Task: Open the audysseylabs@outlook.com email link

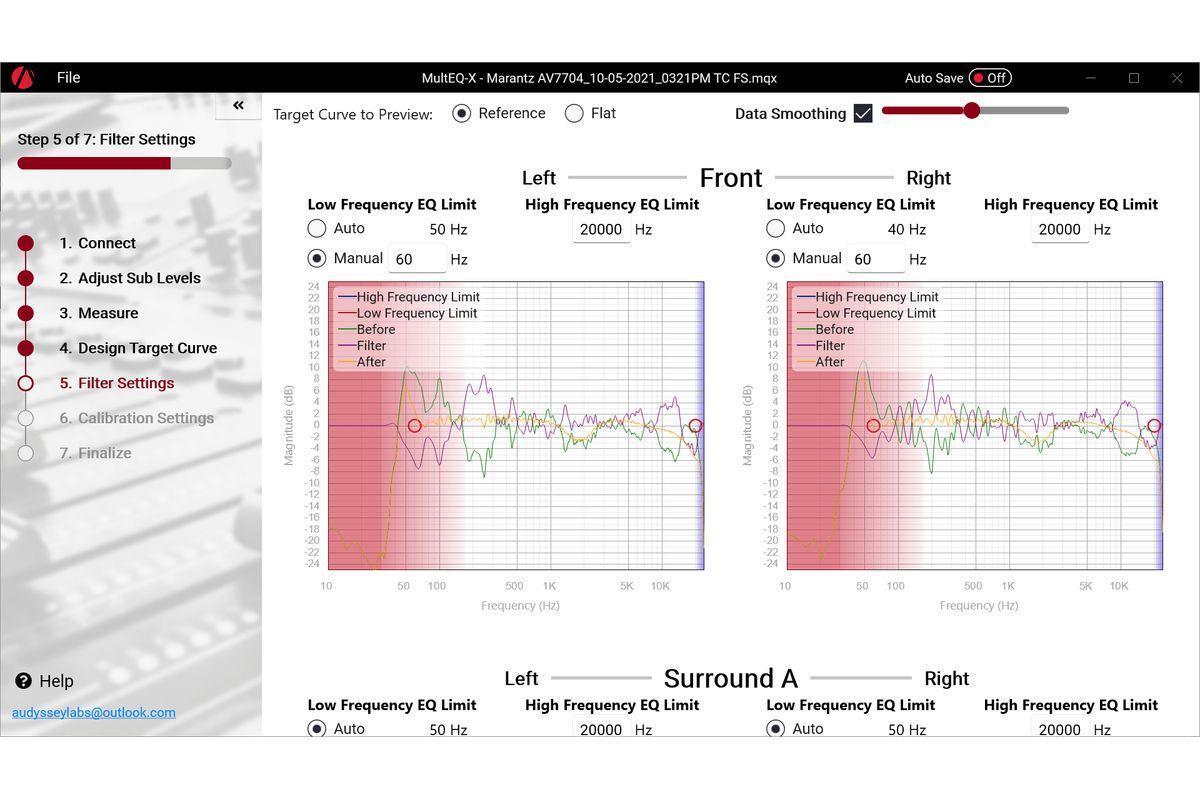Action: click(x=94, y=713)
